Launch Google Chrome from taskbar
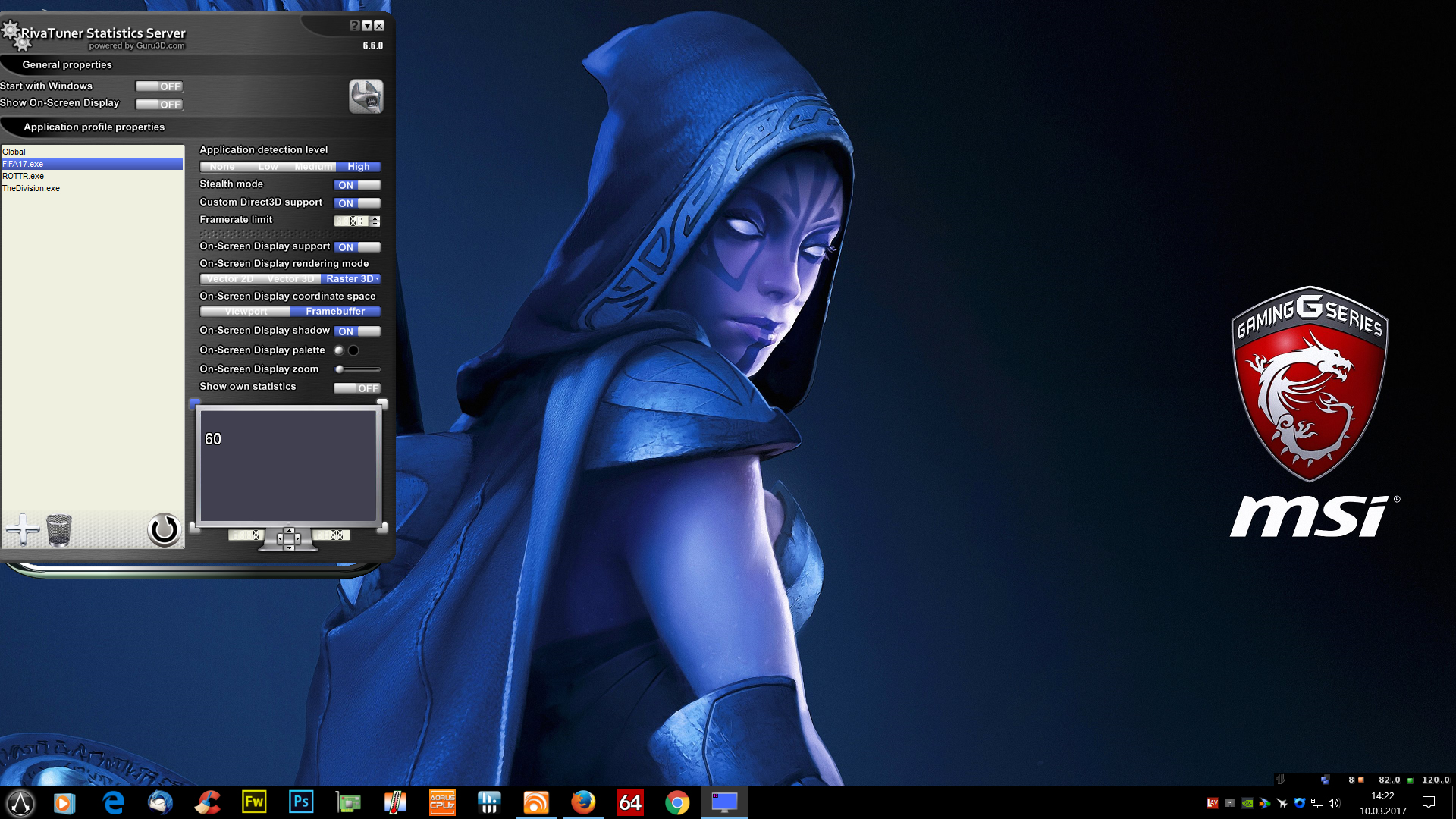 click(x=677, y=802)
